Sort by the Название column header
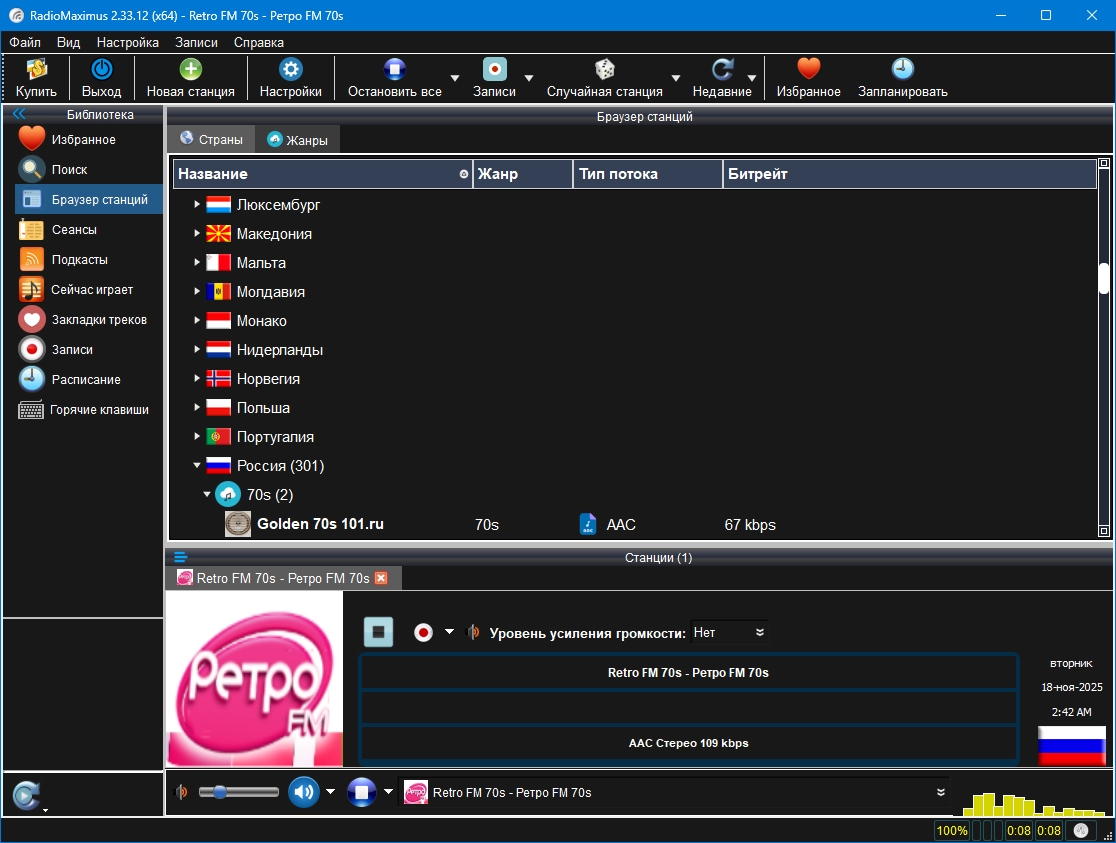Screen dimensions: 1116x843 click(323, 174)
